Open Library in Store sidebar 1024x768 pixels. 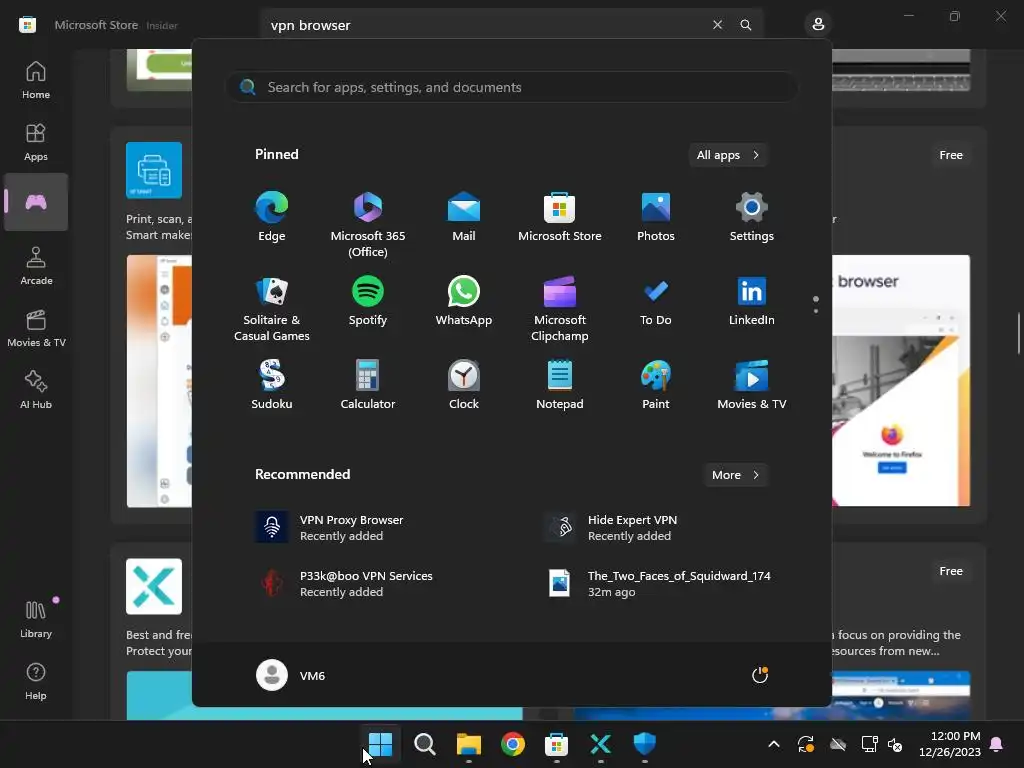36,619
